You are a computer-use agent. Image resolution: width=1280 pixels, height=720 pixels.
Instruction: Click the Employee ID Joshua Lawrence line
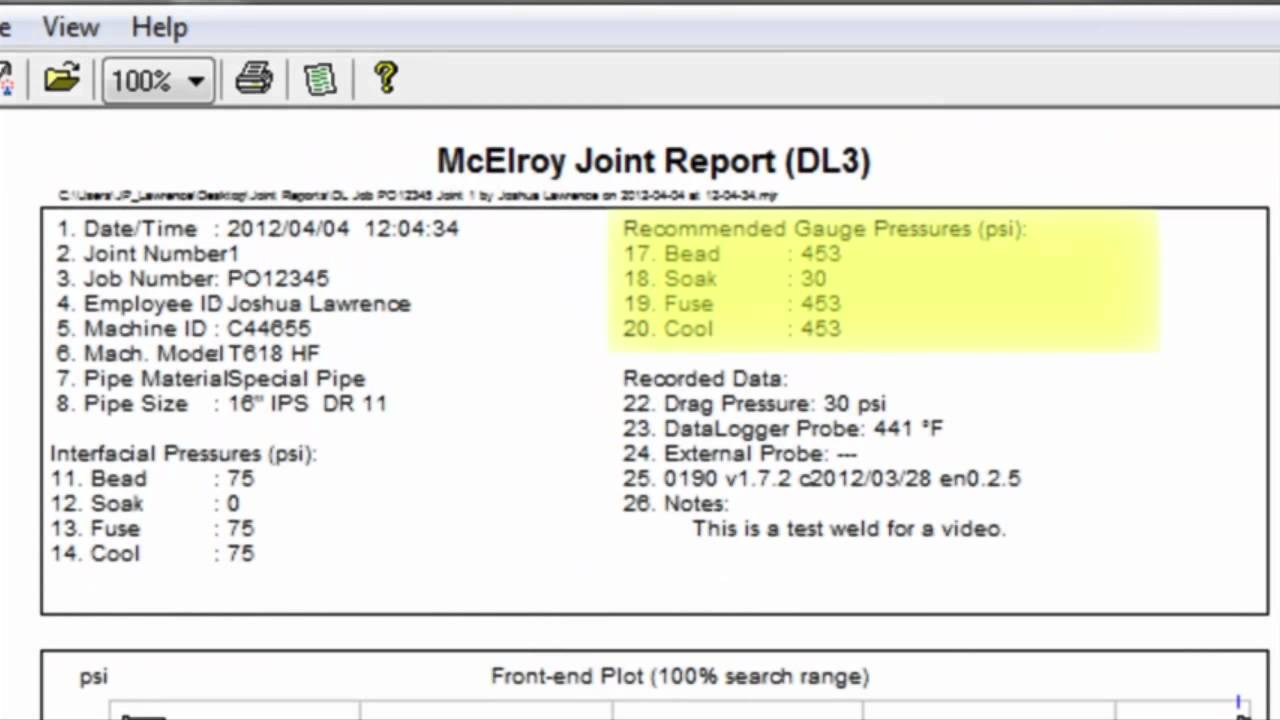pyautogui.click(x=233, y=304)
